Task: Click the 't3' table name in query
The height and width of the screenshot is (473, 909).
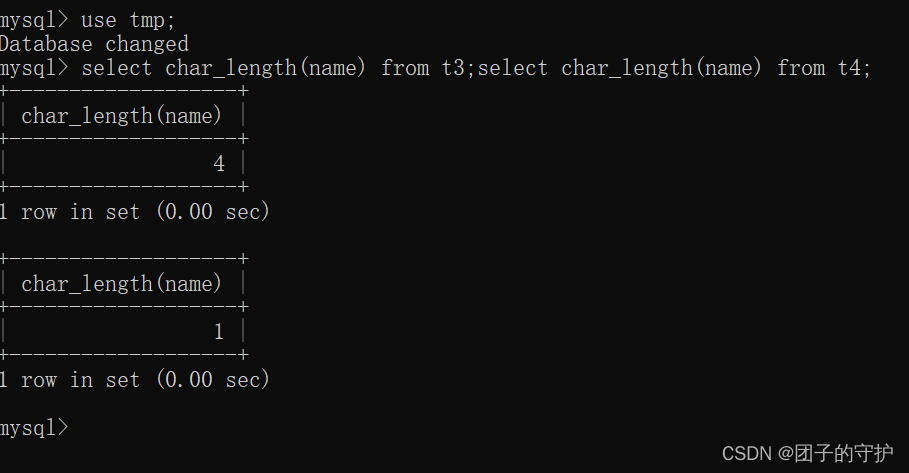Action: coord(453,68)
